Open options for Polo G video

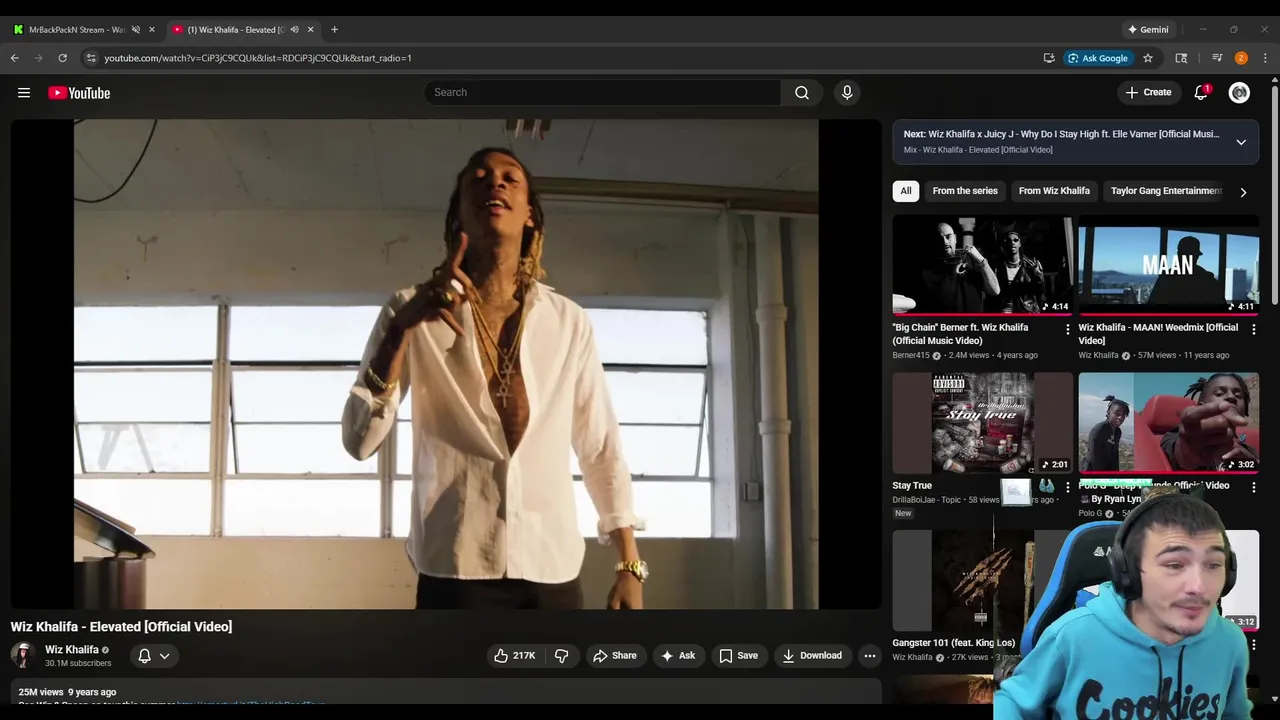pos(1253,487)
